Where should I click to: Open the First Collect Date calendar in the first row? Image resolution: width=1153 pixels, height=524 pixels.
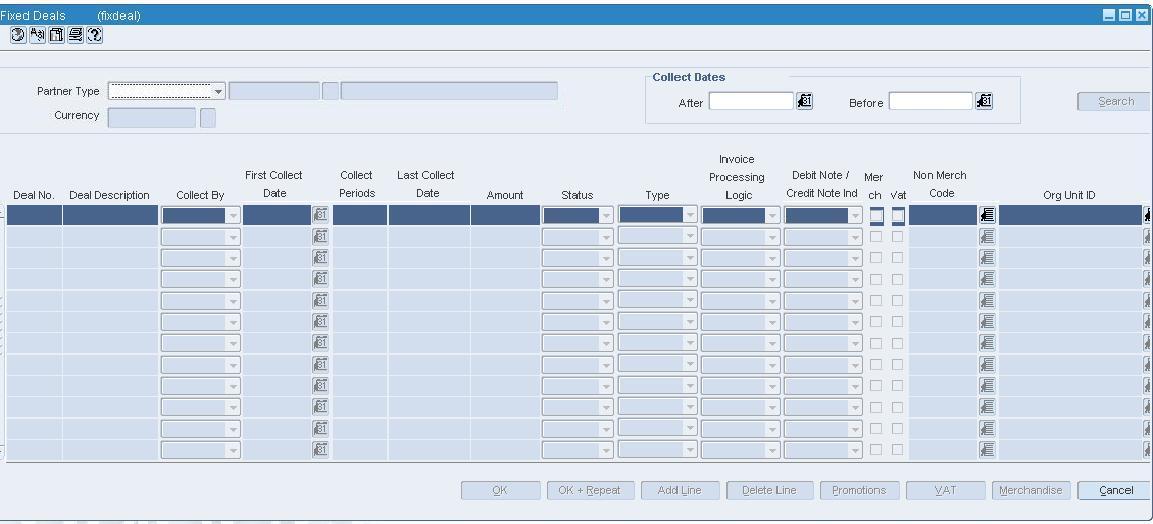pyautogui.click(x=321, y=215)
